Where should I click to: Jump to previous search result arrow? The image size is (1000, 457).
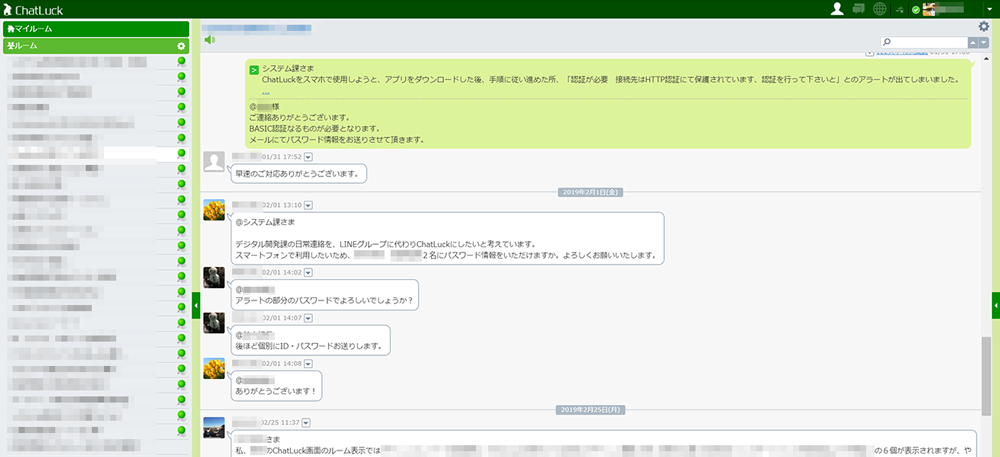coord(973,42)
